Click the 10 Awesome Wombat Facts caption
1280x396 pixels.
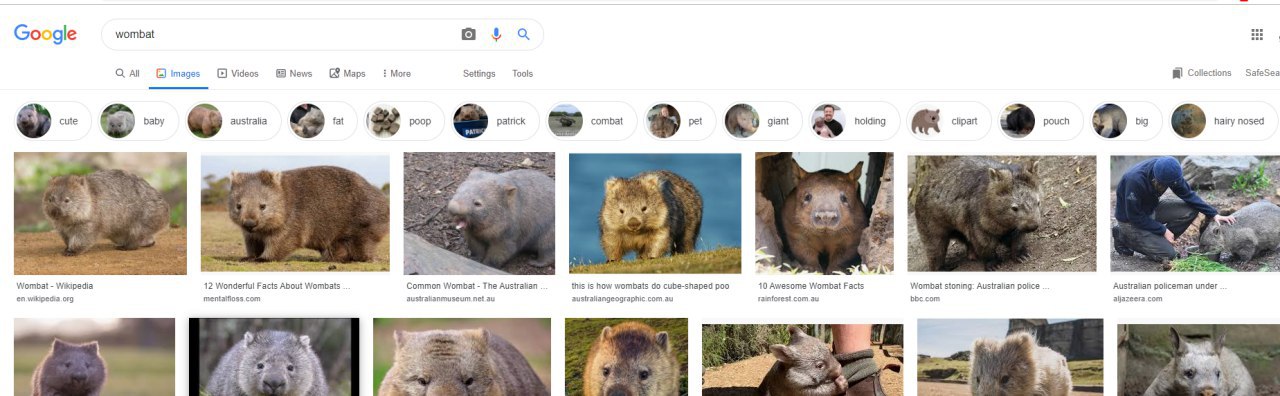(x=811, y=286)
